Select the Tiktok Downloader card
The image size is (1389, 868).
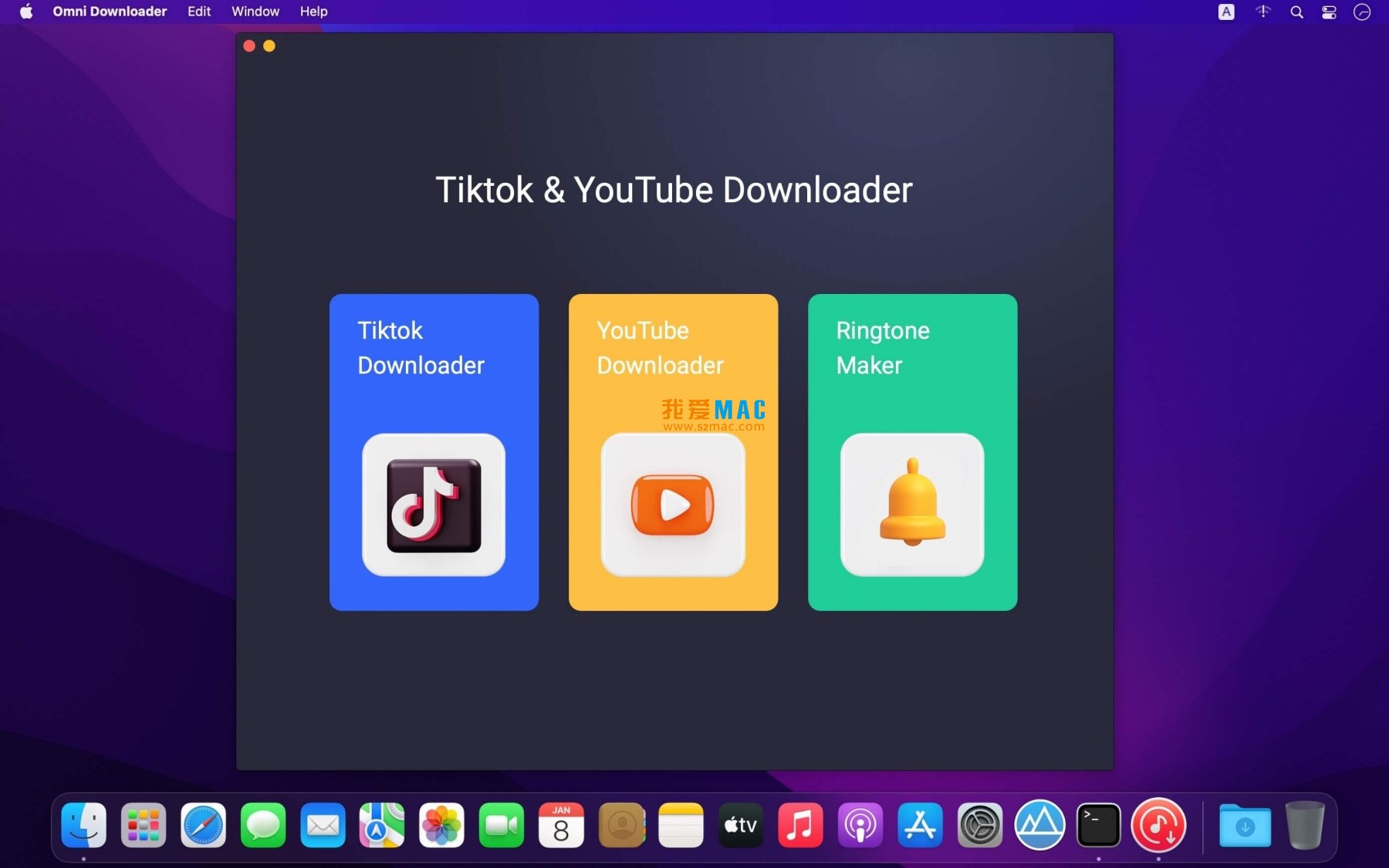tap(434, 347)
